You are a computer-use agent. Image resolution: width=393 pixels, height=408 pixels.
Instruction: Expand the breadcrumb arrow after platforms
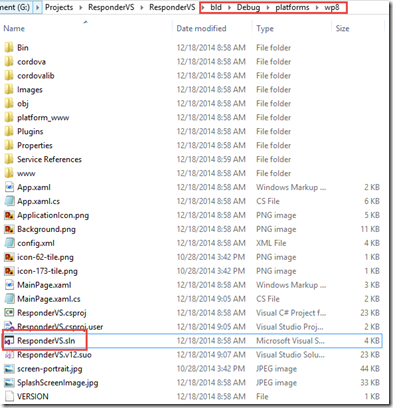tap(317, 8)
